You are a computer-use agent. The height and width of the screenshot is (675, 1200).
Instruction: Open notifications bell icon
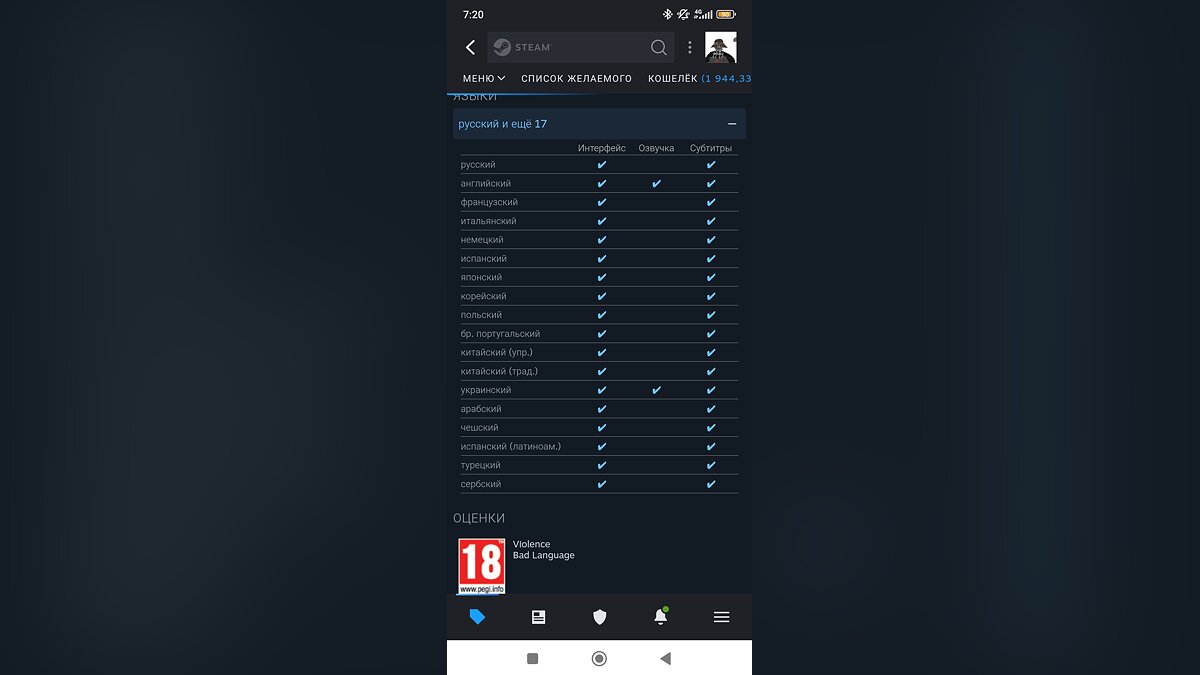click(660, 617)
